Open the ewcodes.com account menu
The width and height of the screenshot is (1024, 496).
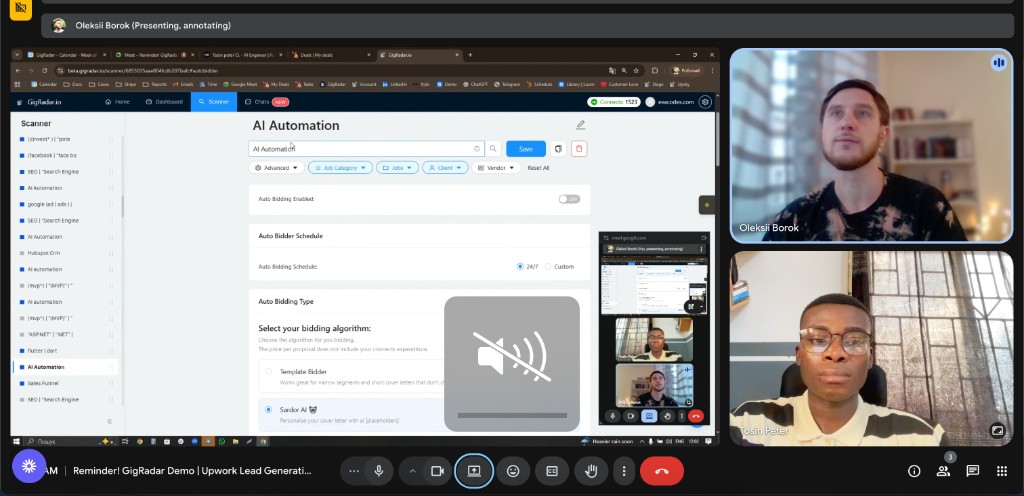[670, 102]
